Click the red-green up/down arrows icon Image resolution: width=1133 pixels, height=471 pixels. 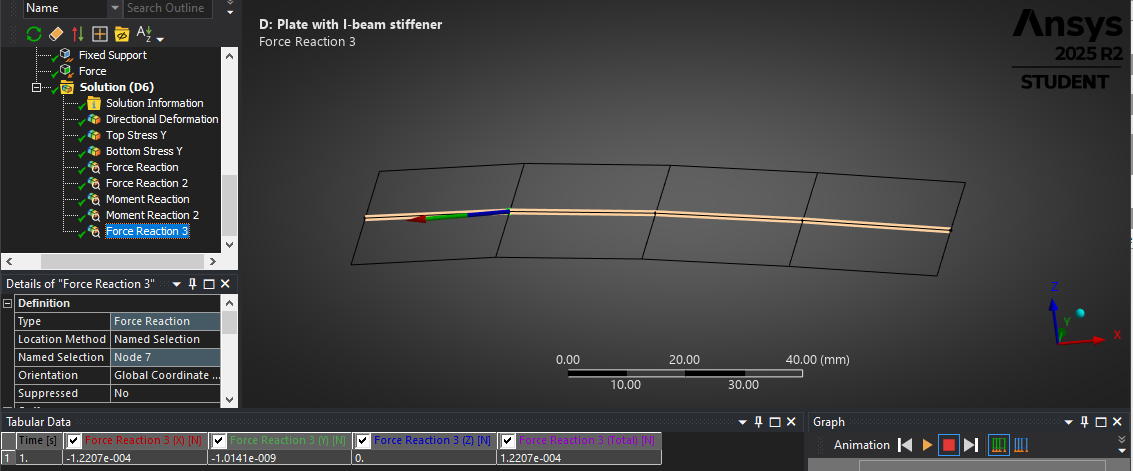pyautogui.click(x=77, y=33)
